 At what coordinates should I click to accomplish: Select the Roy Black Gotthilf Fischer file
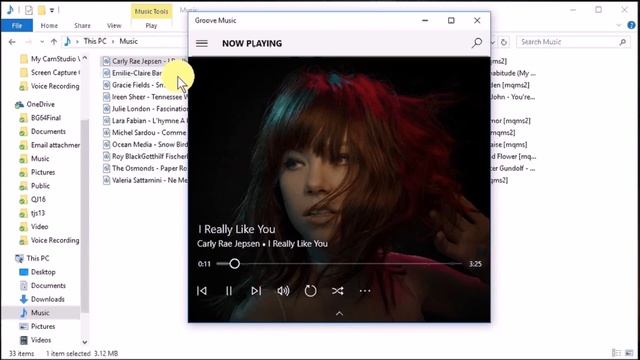click(x=145, y=156)
